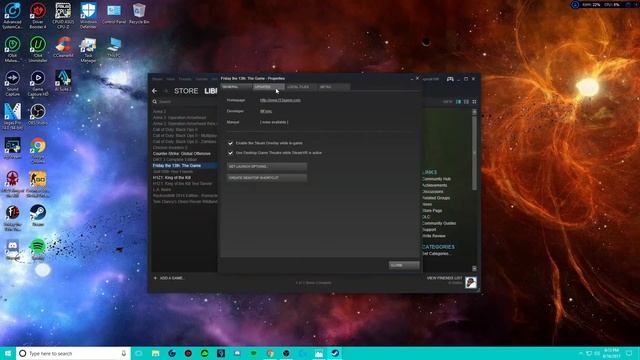Toggle Enable Steam Overlay while in-game checkbox
Image resolution: width=640 pixels, height=360 pixels.
(230, 143)
